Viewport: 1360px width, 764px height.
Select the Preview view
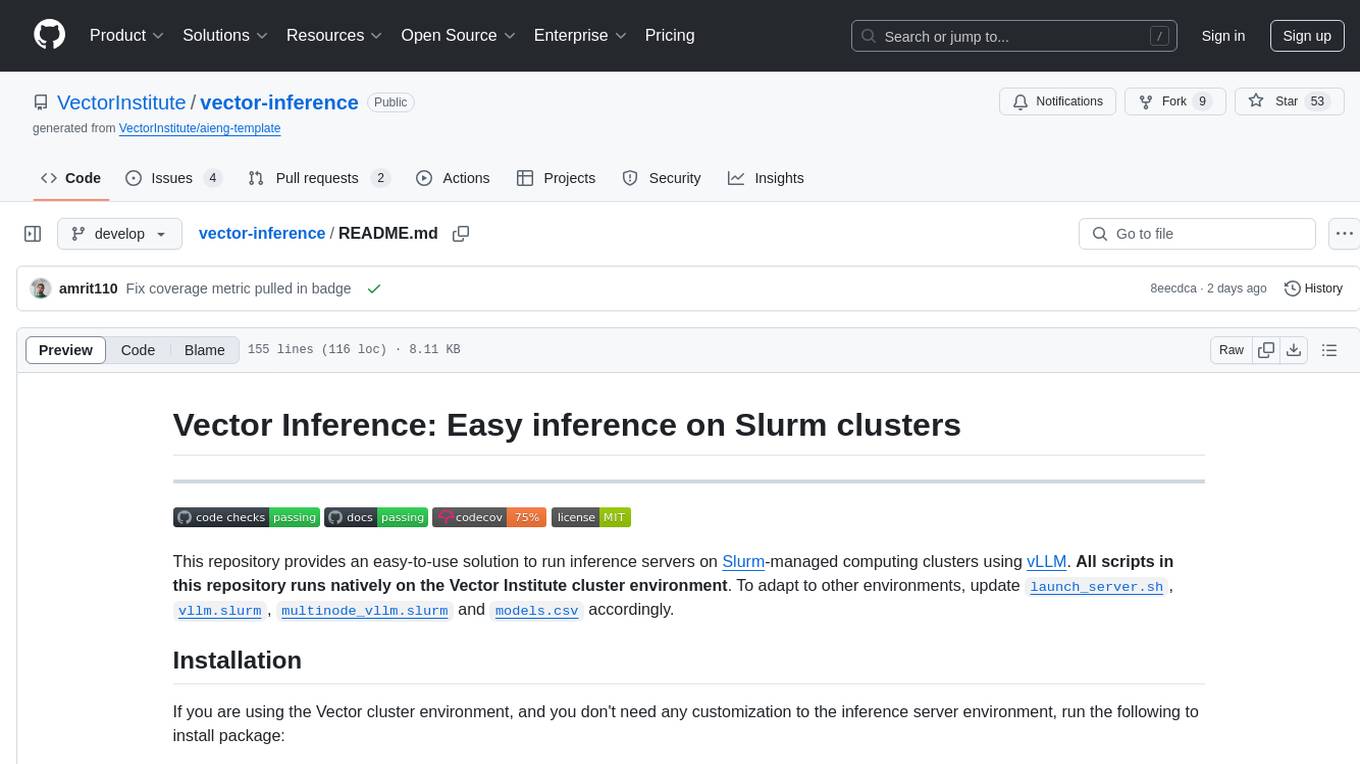(66, 350)
